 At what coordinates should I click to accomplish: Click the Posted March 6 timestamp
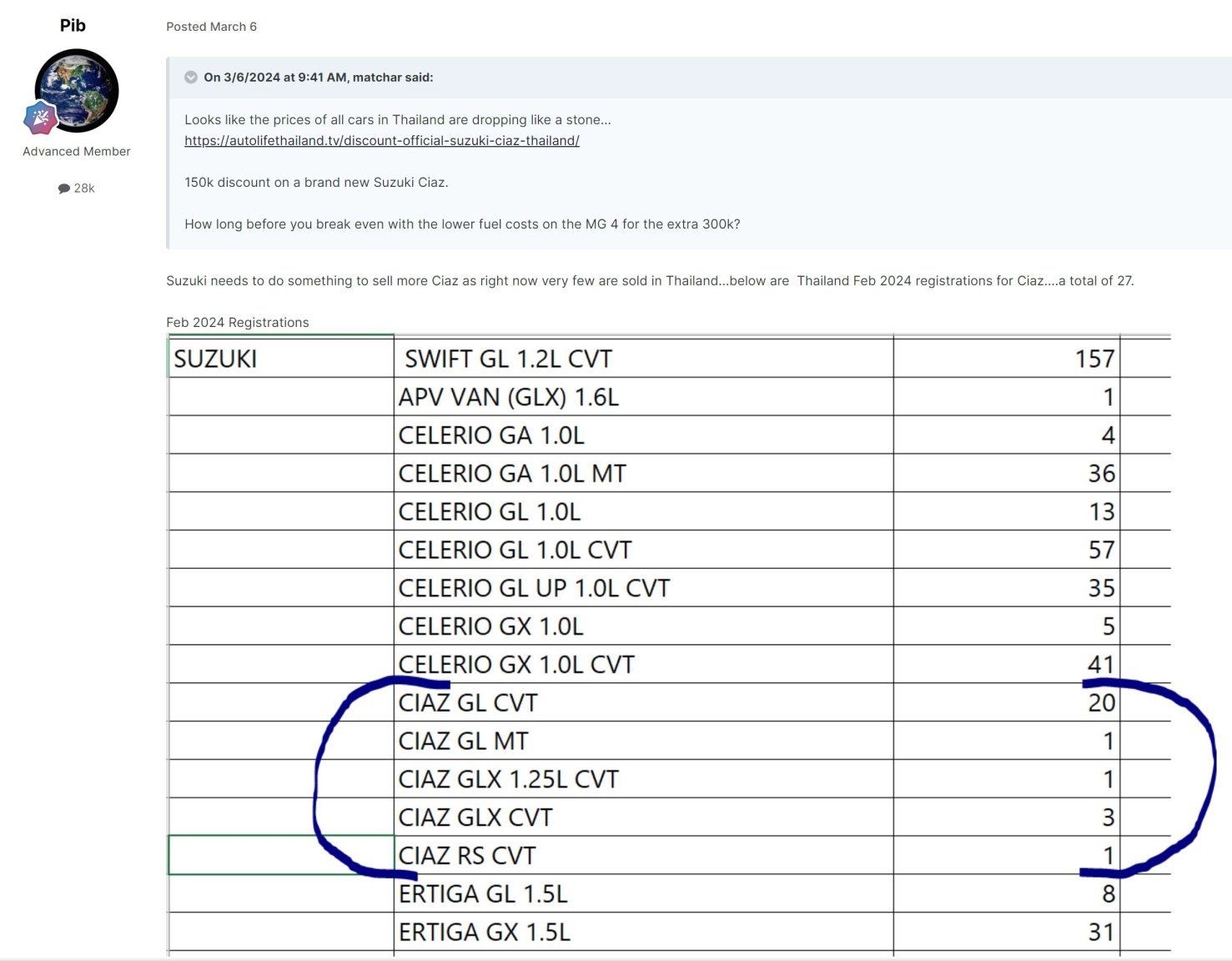pos(211,27)
